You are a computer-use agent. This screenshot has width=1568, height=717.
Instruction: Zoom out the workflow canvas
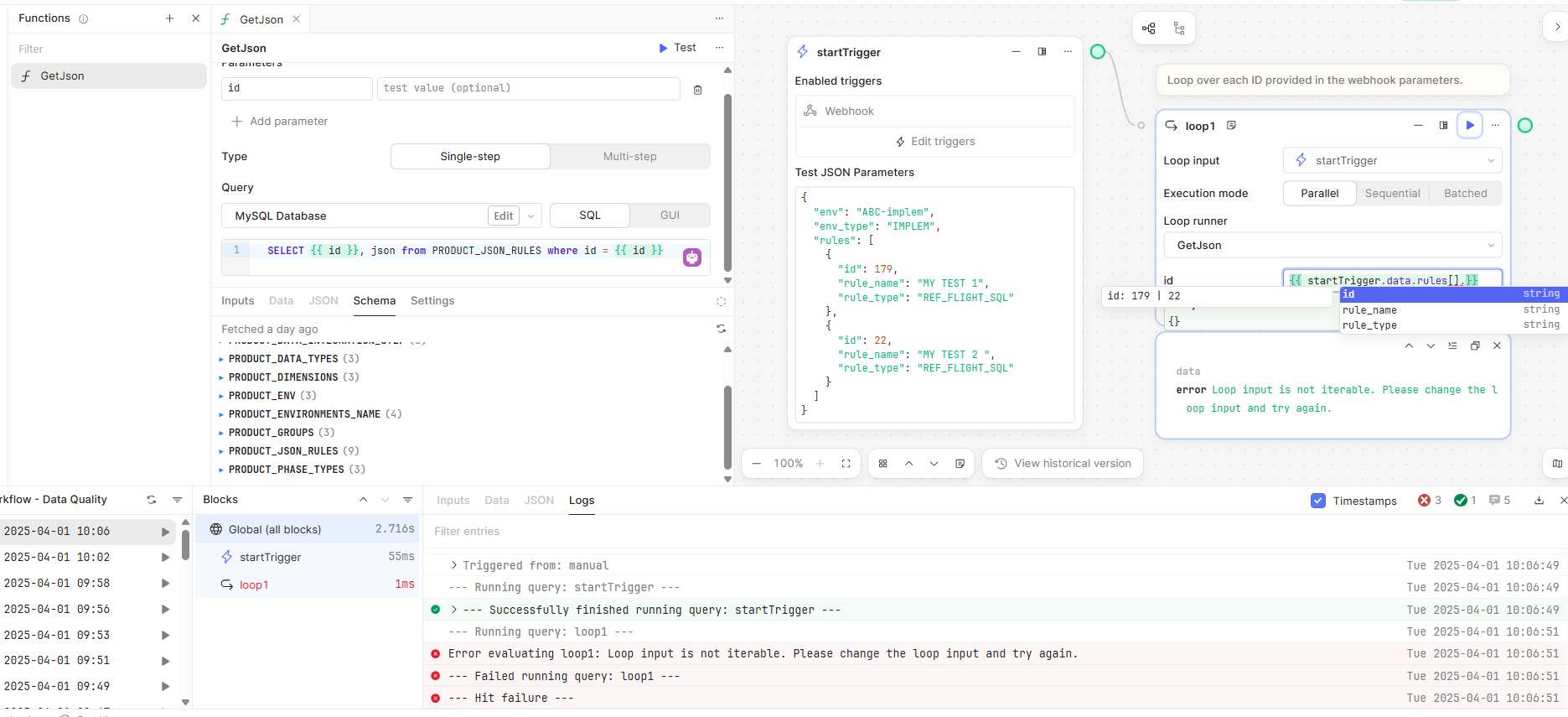(757, 464)
